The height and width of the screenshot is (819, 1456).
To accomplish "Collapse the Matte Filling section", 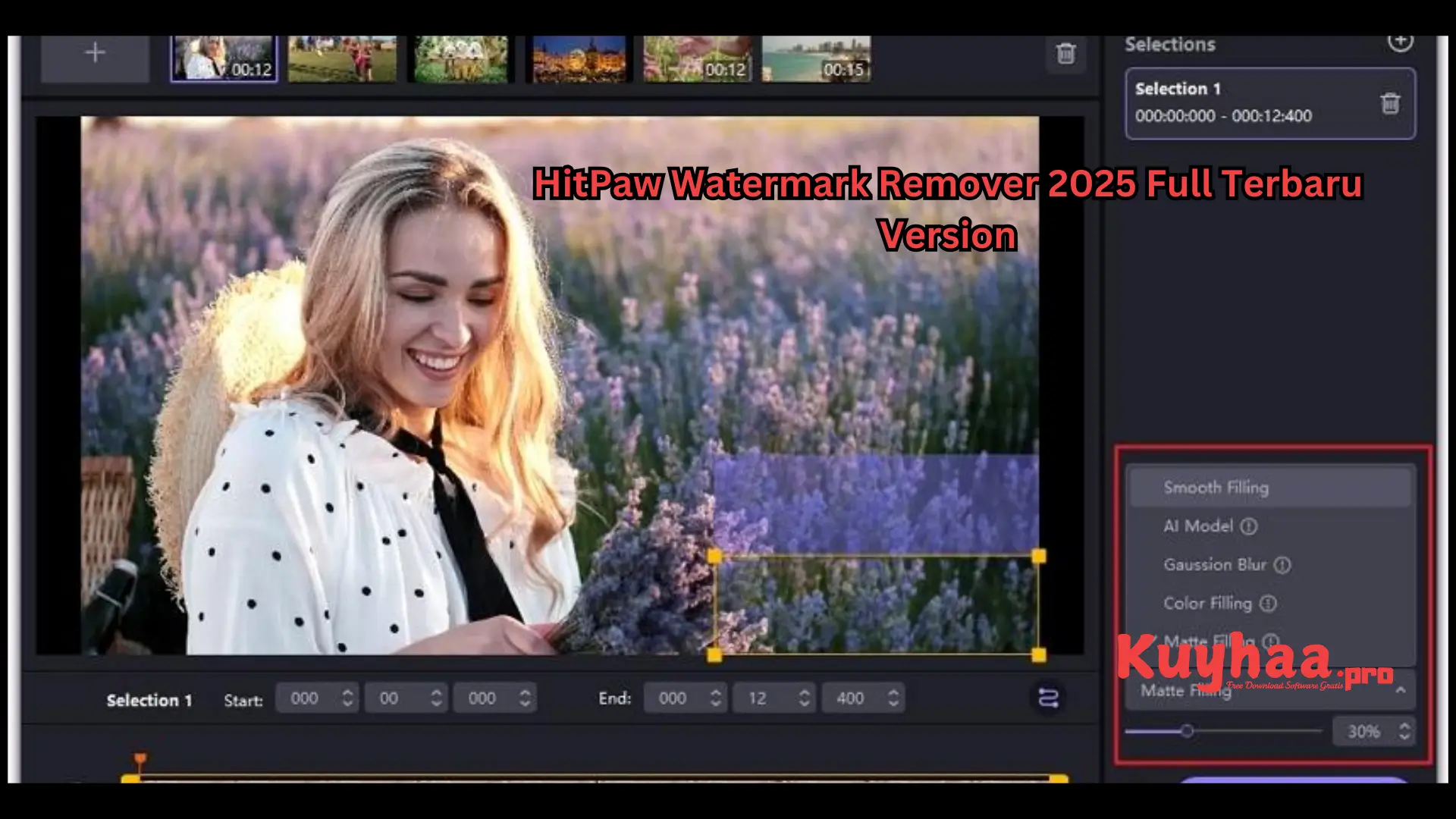I will [x=1402, y=689].
